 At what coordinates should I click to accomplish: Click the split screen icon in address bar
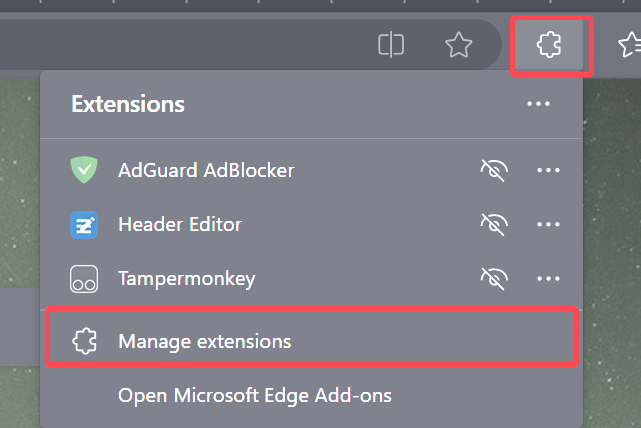(391, 45)
